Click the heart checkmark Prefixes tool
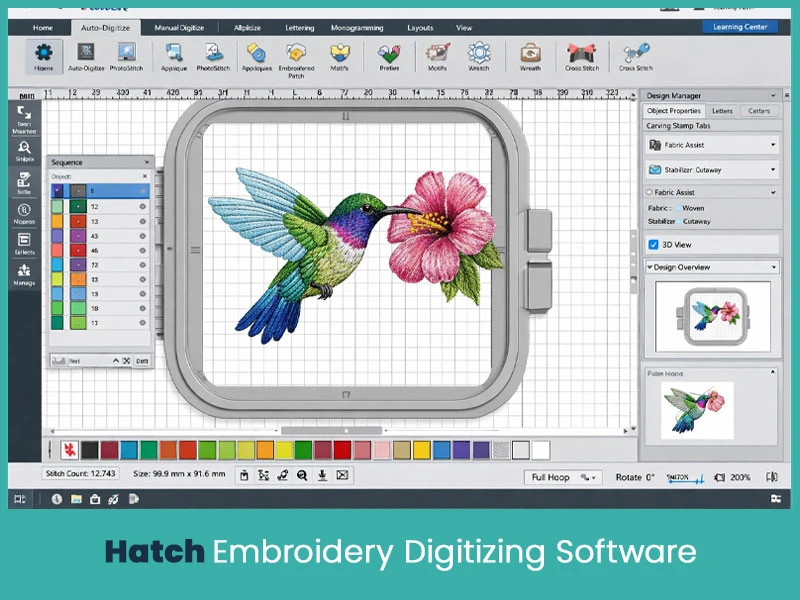The width and height of the screenshot is (800, 600). (x=389, y=56)
